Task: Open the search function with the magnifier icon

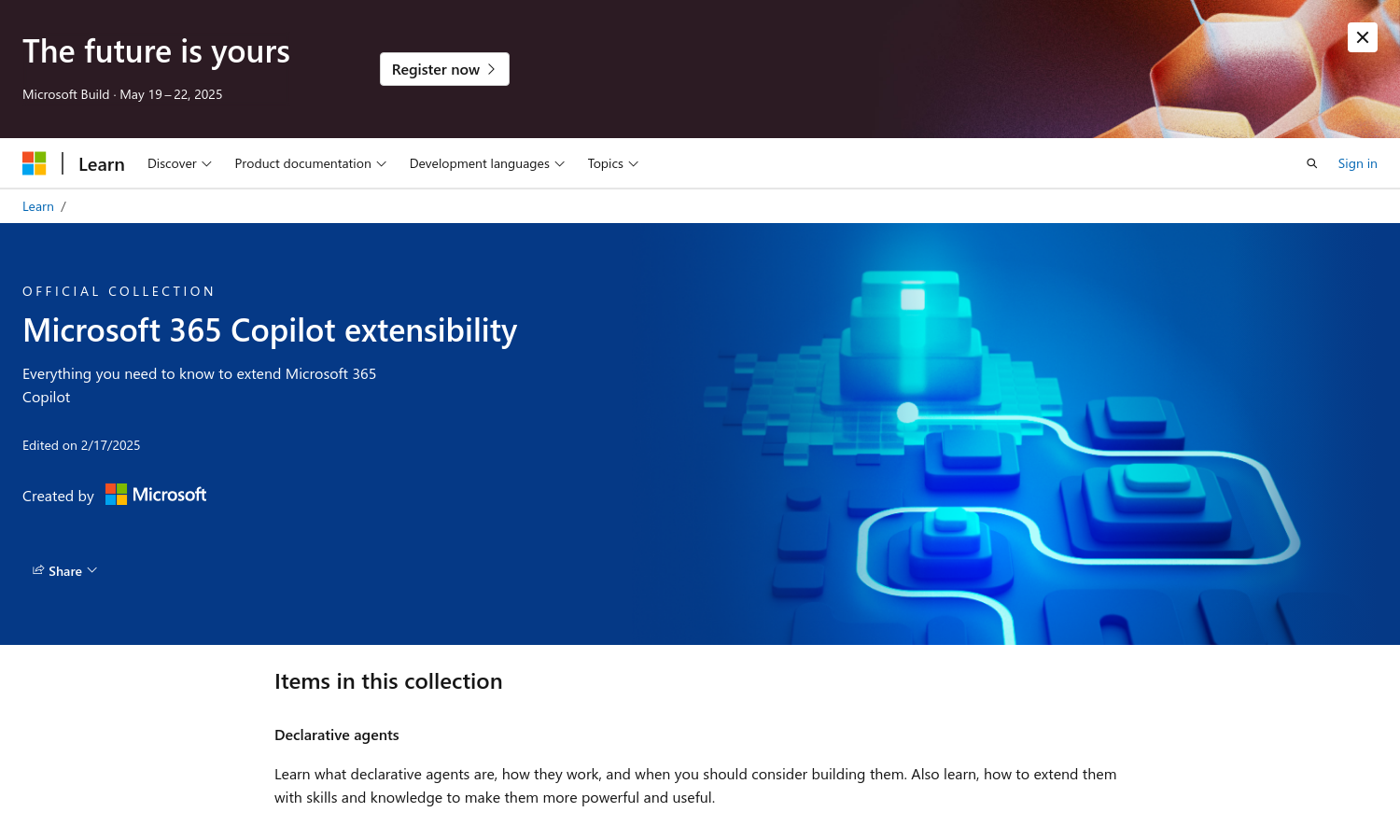Action: click(x=1311, y=162)
